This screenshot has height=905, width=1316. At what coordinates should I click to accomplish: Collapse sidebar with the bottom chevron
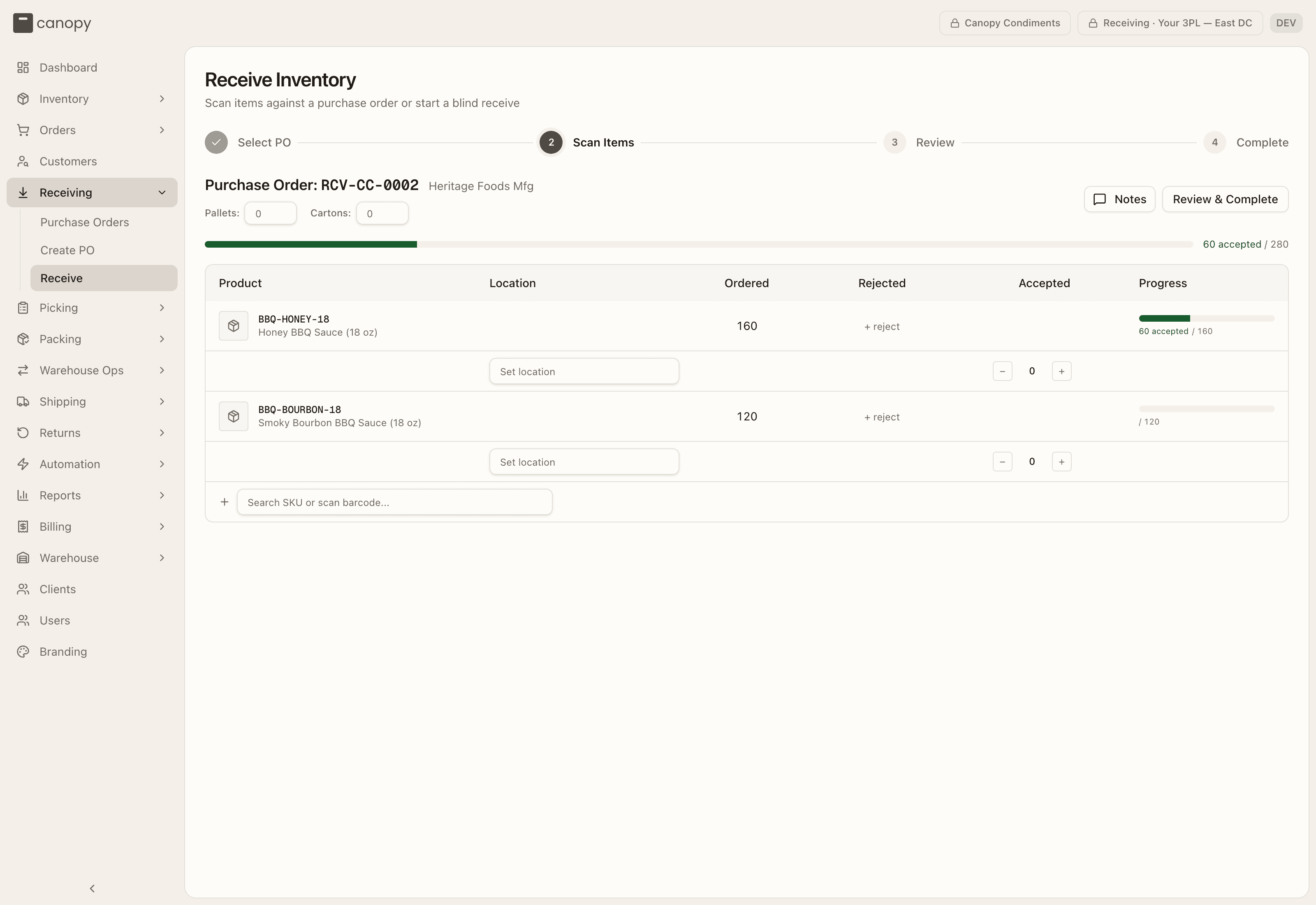tap(93, 889)
